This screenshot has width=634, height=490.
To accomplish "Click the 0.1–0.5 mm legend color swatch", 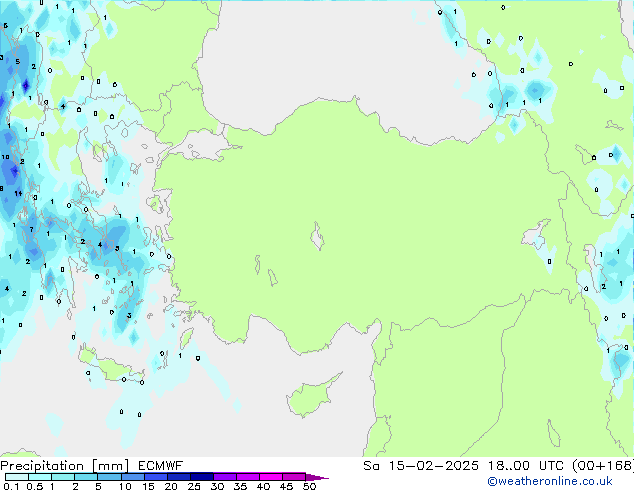I will pos(17,477).
